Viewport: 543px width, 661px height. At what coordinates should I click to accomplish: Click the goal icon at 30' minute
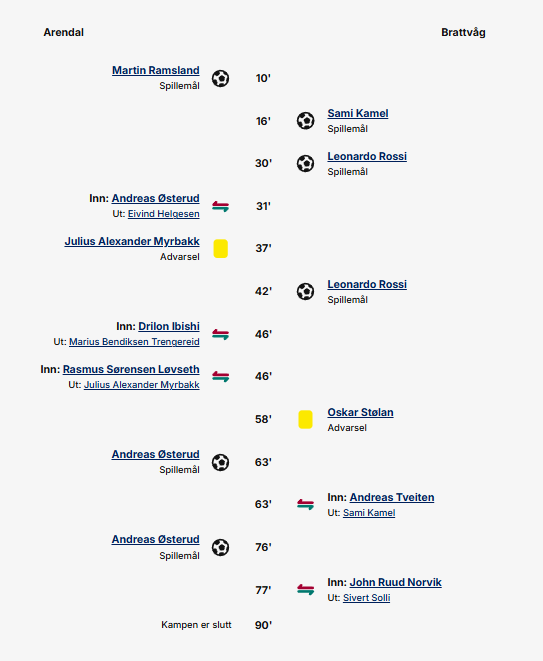(x=305, y=164)
